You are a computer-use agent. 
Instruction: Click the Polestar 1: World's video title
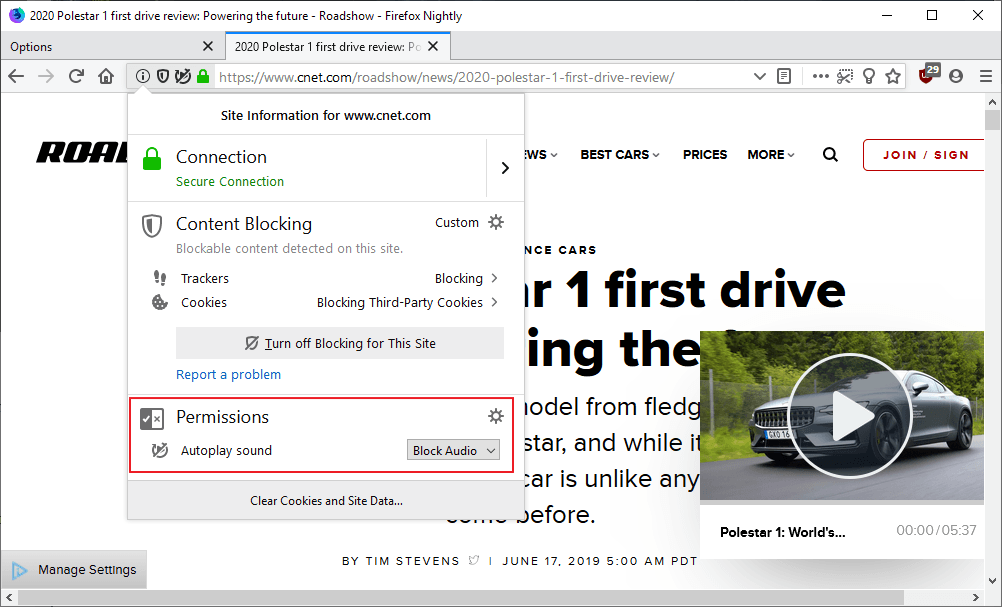[x=782, y=532]
